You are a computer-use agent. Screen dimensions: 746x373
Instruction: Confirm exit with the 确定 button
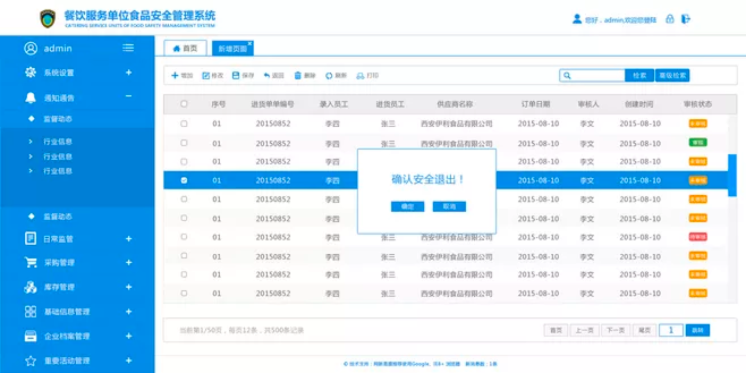(x=407, y=206)
